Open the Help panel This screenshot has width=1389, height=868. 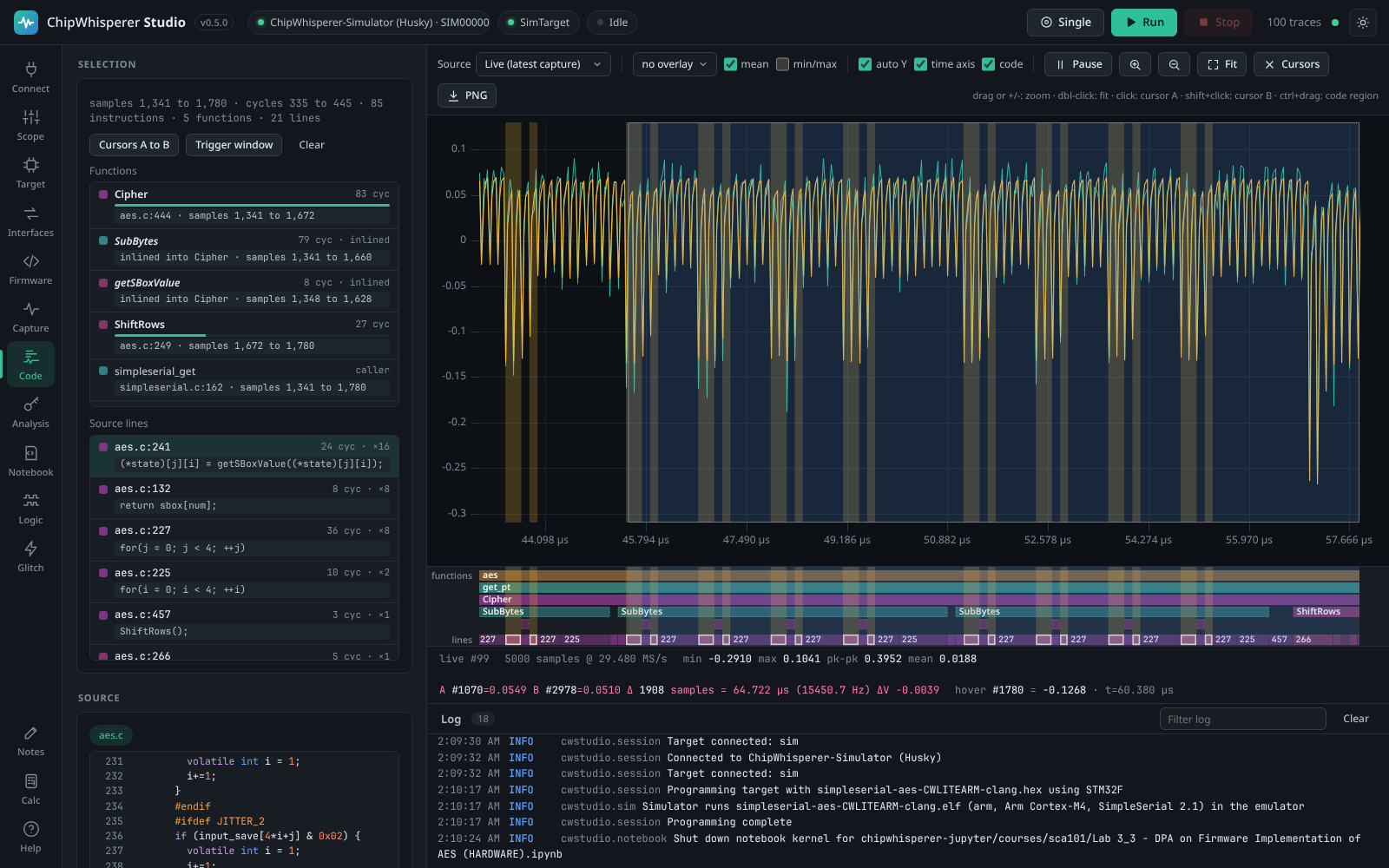[30, 837]
